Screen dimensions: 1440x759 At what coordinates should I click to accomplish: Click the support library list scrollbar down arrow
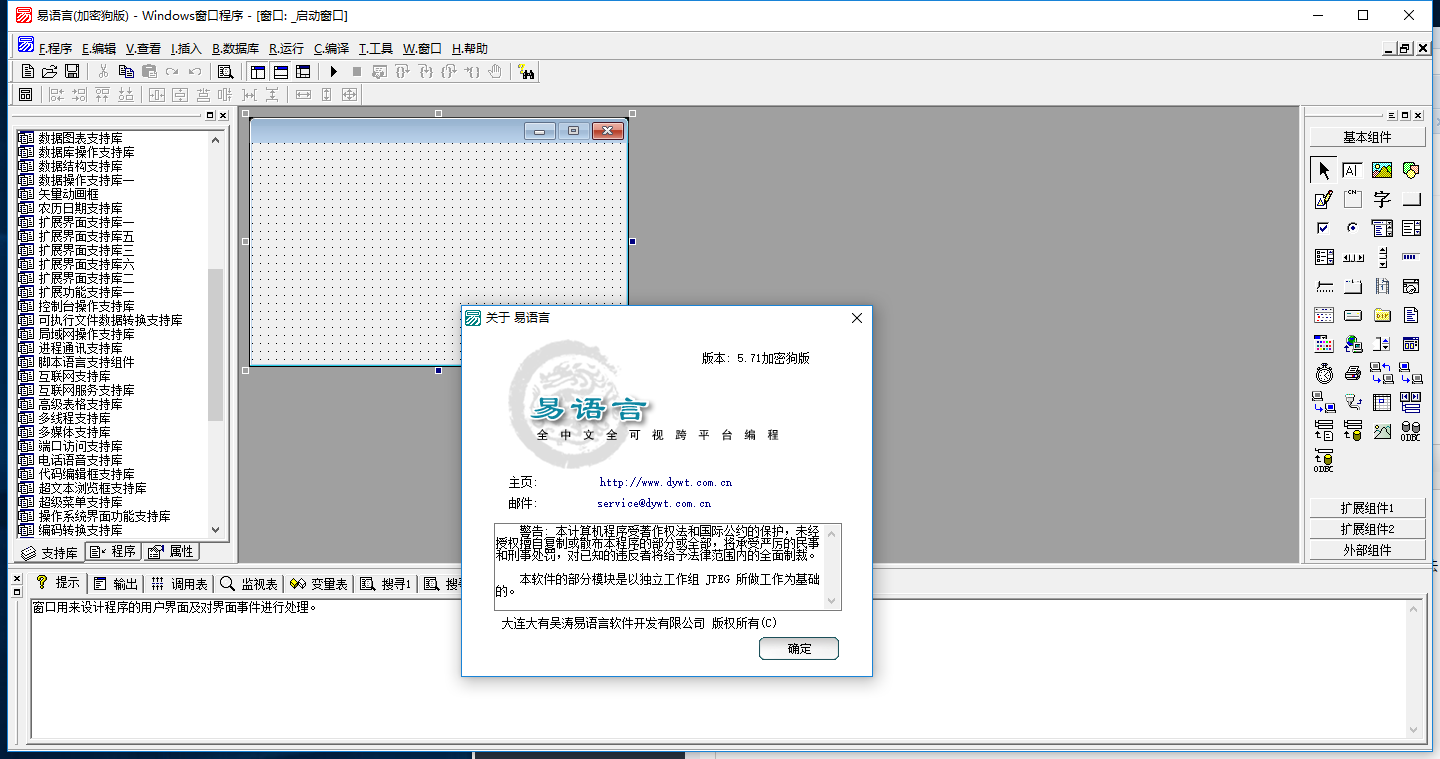(216, 530)
